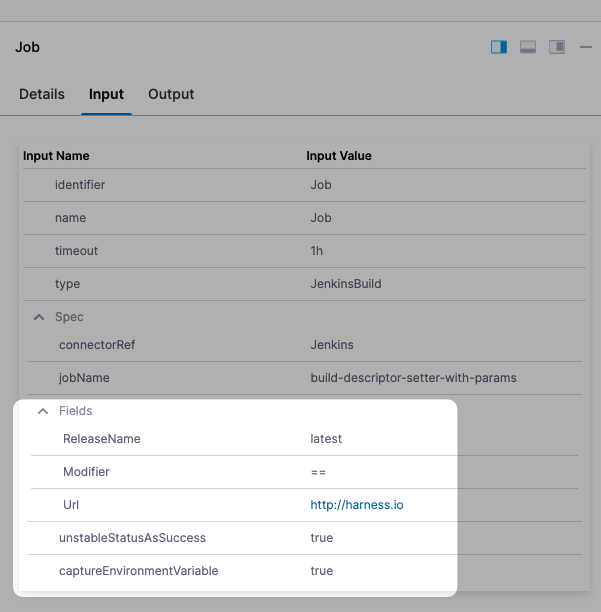This screenshot has width=601, height=612.
Task: Click the captureEnvironmentVariable row label
Action: (x=138, y=571)
